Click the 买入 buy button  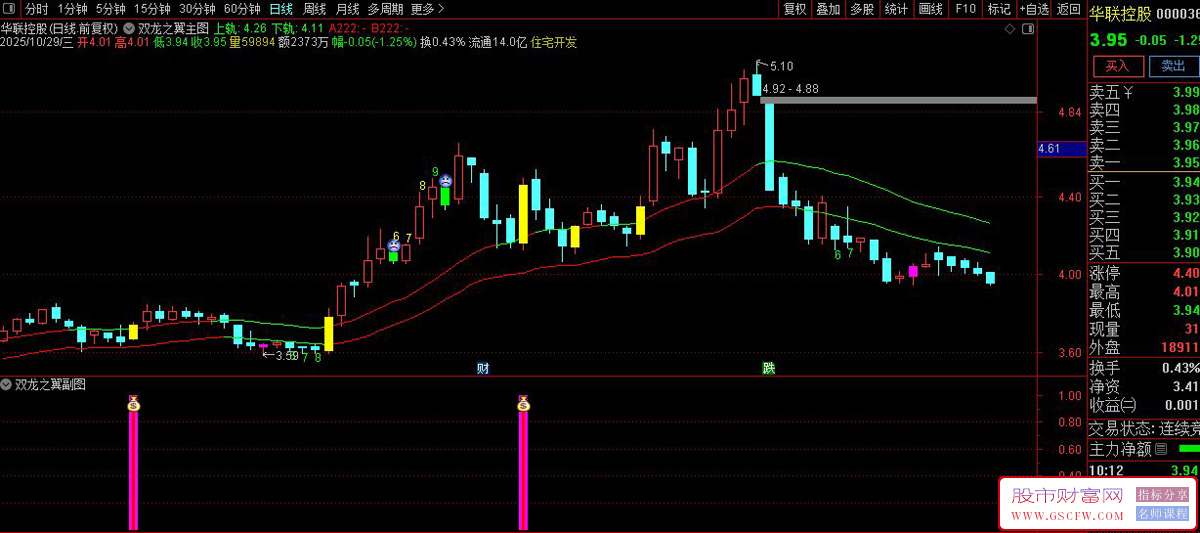[x=1118, y=66]
